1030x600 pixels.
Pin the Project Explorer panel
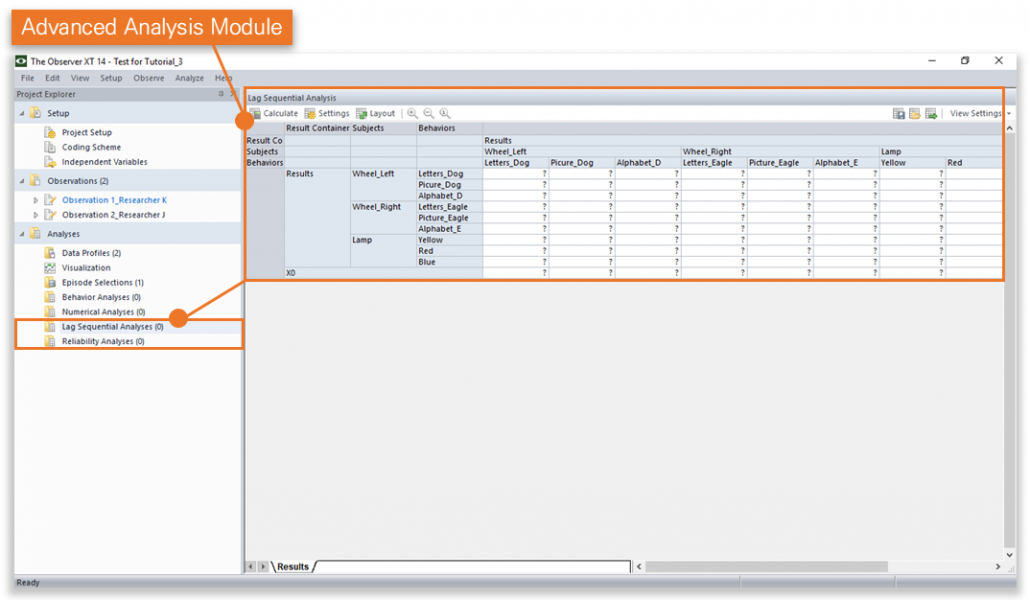221,94
